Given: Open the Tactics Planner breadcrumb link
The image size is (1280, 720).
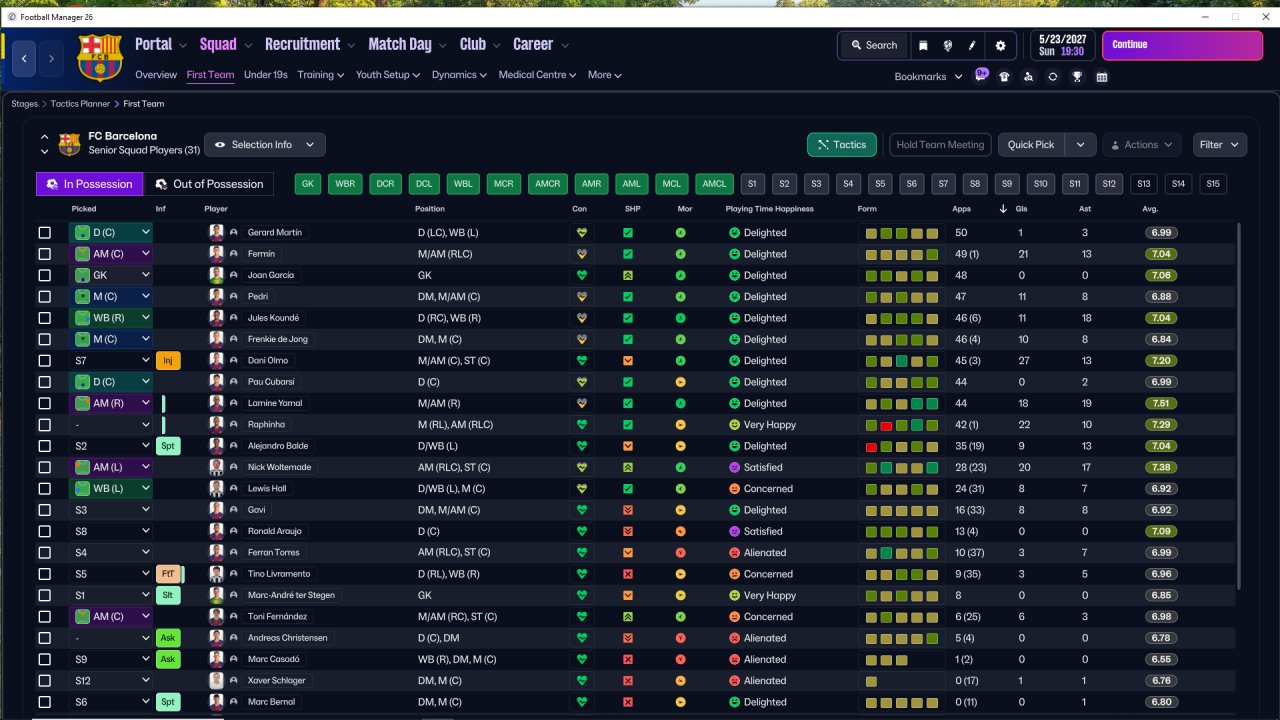Looking at the screenshot, I should 82,104.
